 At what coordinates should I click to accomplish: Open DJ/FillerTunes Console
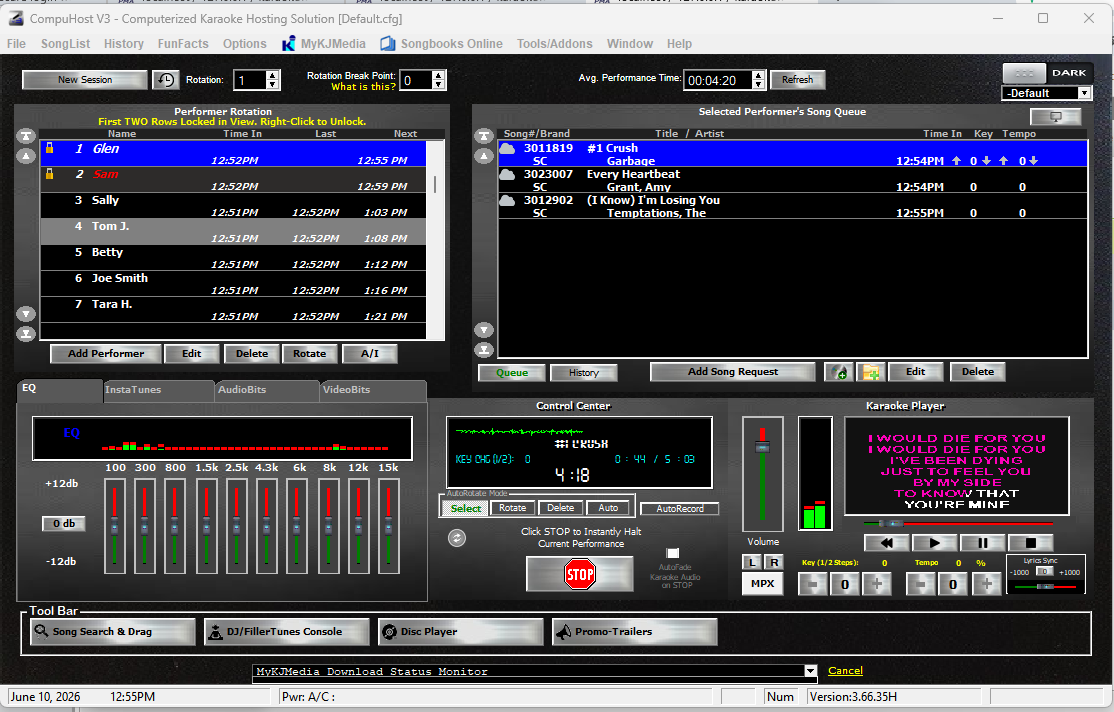coord(287,632)
